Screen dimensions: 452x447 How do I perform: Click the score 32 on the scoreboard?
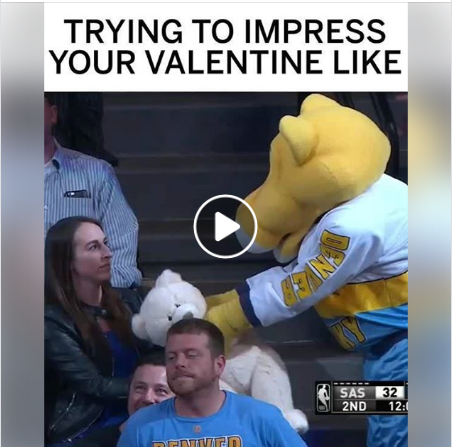click(x=390, y=393)
